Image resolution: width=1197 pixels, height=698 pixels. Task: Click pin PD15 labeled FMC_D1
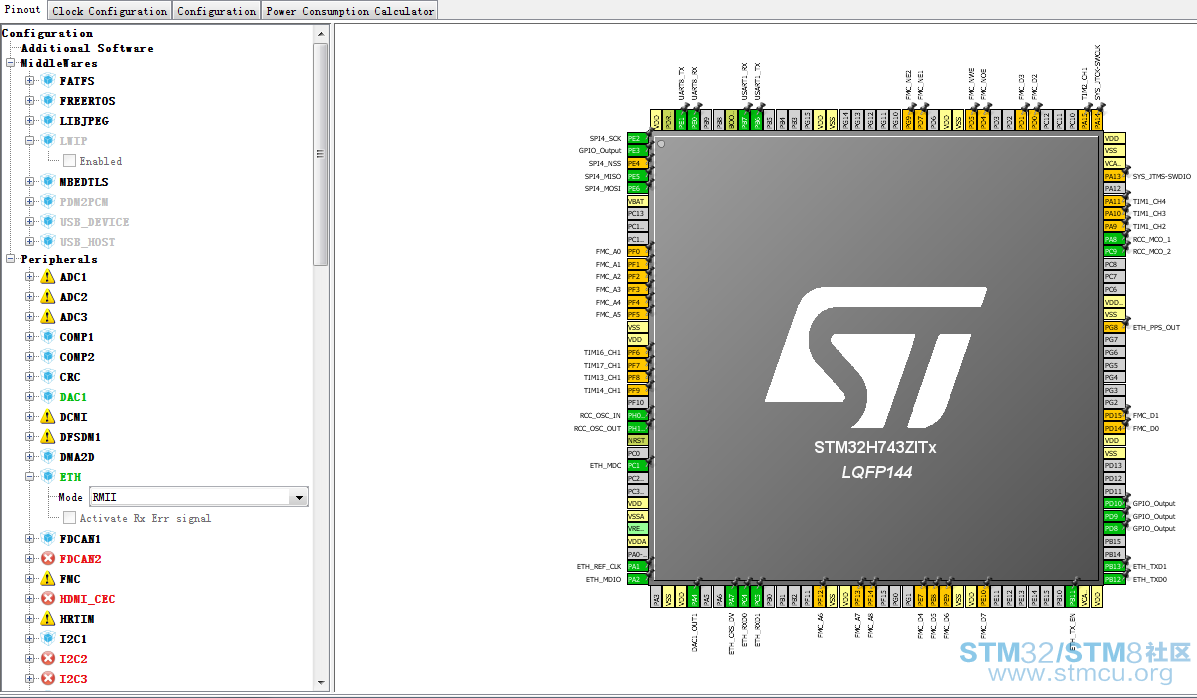[x=1114, y=415]
